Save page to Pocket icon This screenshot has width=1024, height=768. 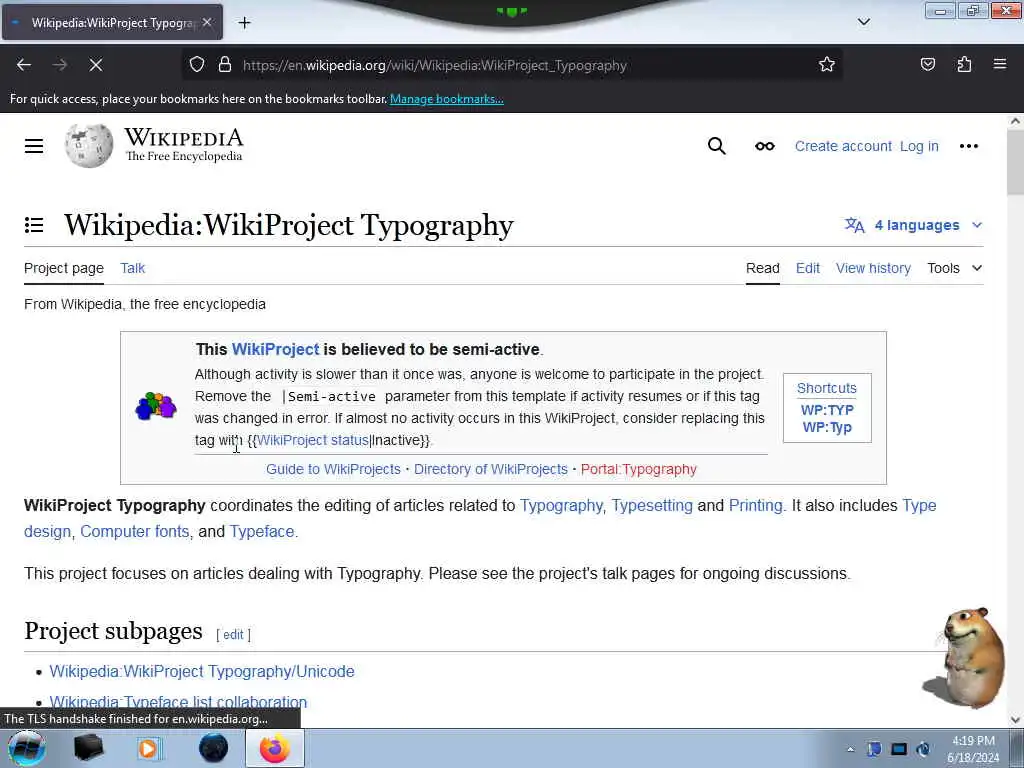[927, 64]
